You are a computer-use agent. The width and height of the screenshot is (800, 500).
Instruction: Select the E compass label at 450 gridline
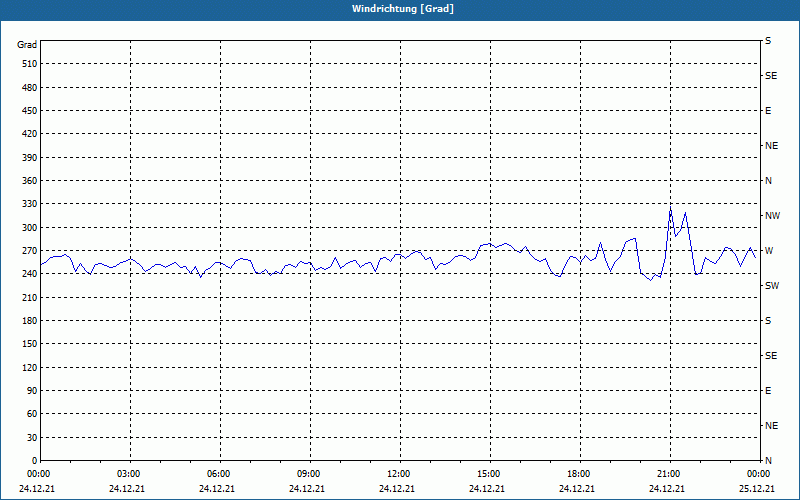[768, 111]
